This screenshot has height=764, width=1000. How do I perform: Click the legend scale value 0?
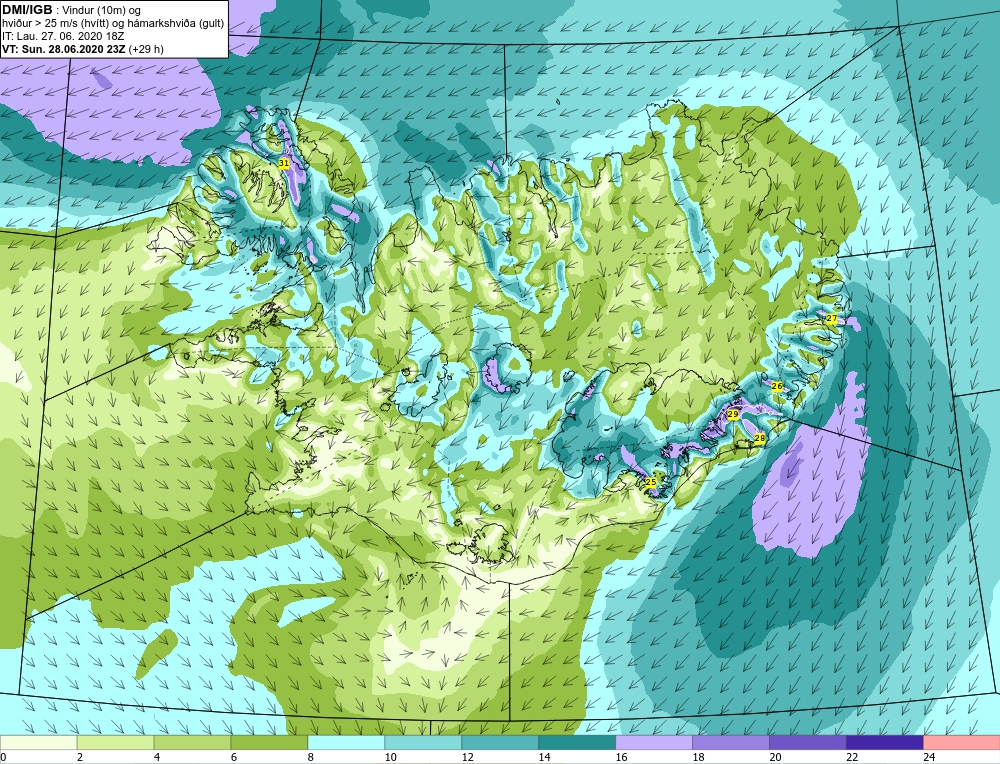pyautogui.click(x=3, y=757)
